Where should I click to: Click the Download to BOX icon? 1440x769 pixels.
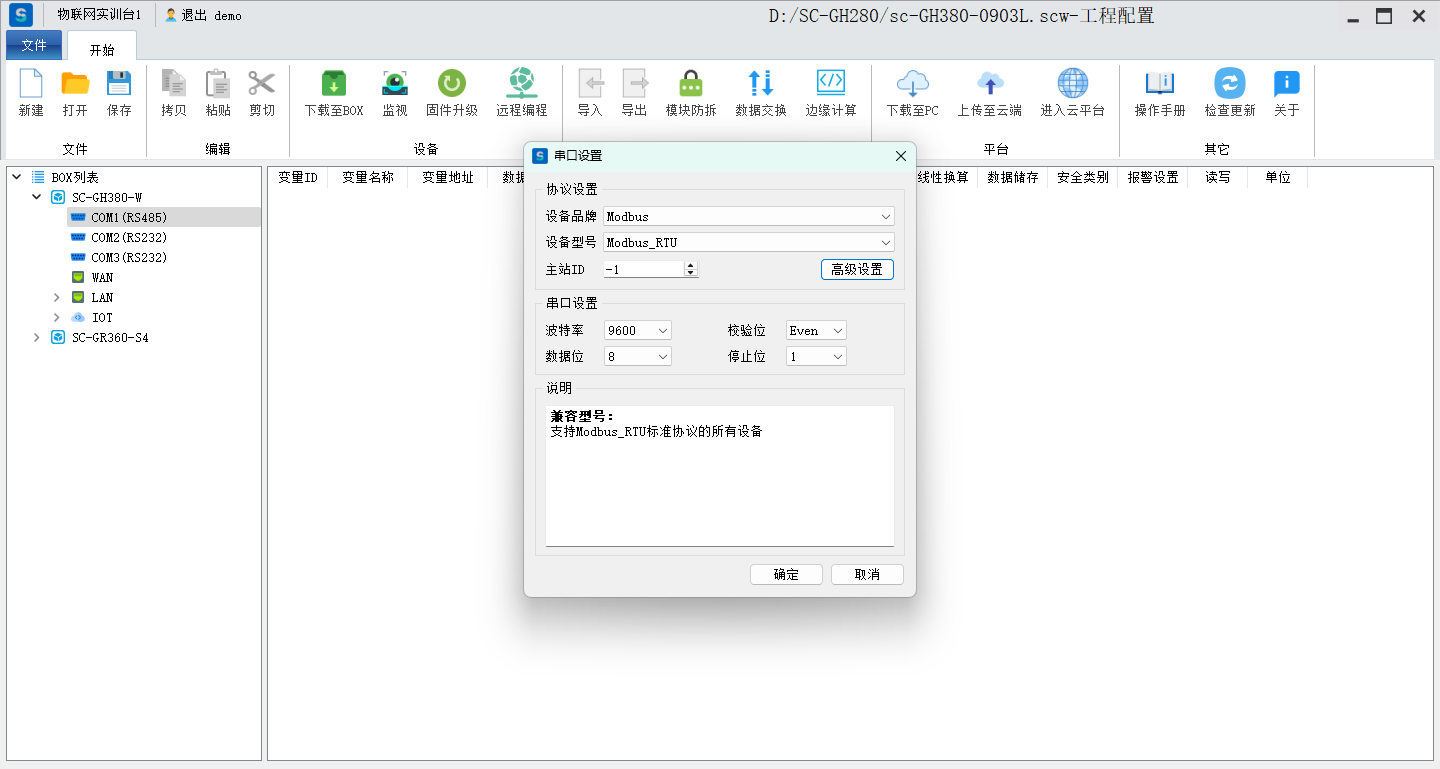[333, 84]
